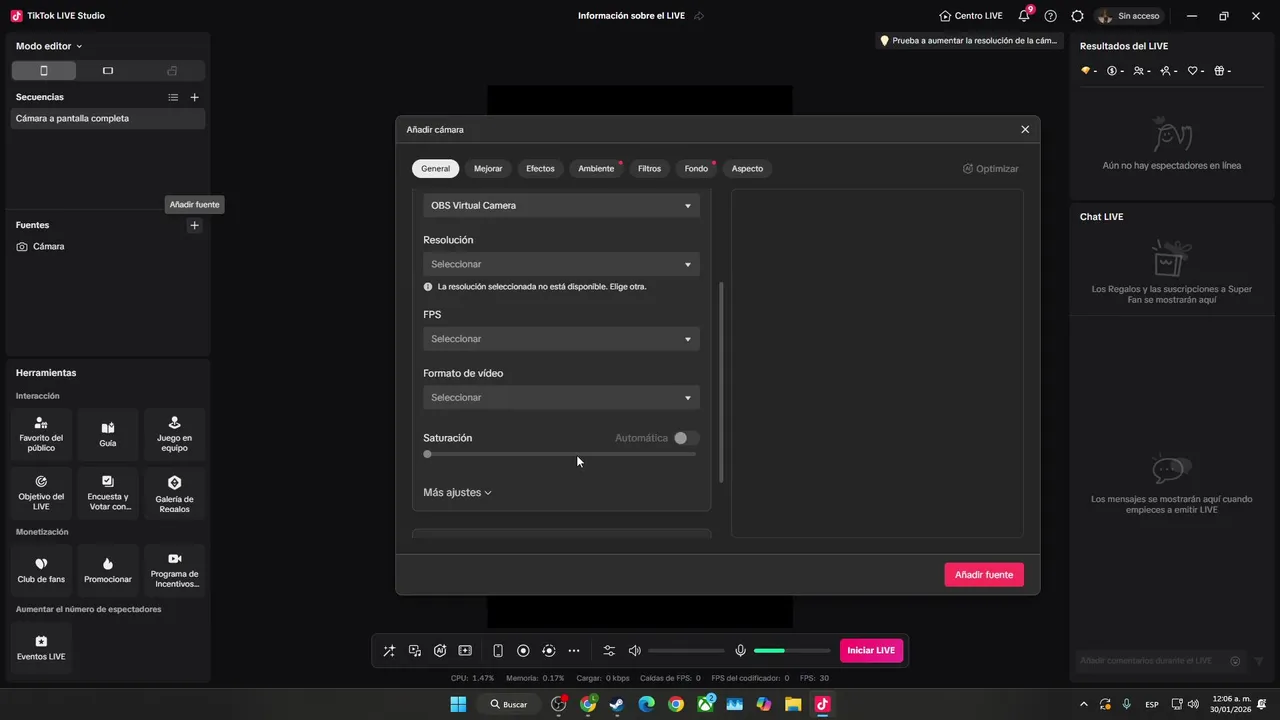Viewport: 1280px width, 720px height.
Task: Open the FPS dropdown
Action: click(x=561, y=339)
